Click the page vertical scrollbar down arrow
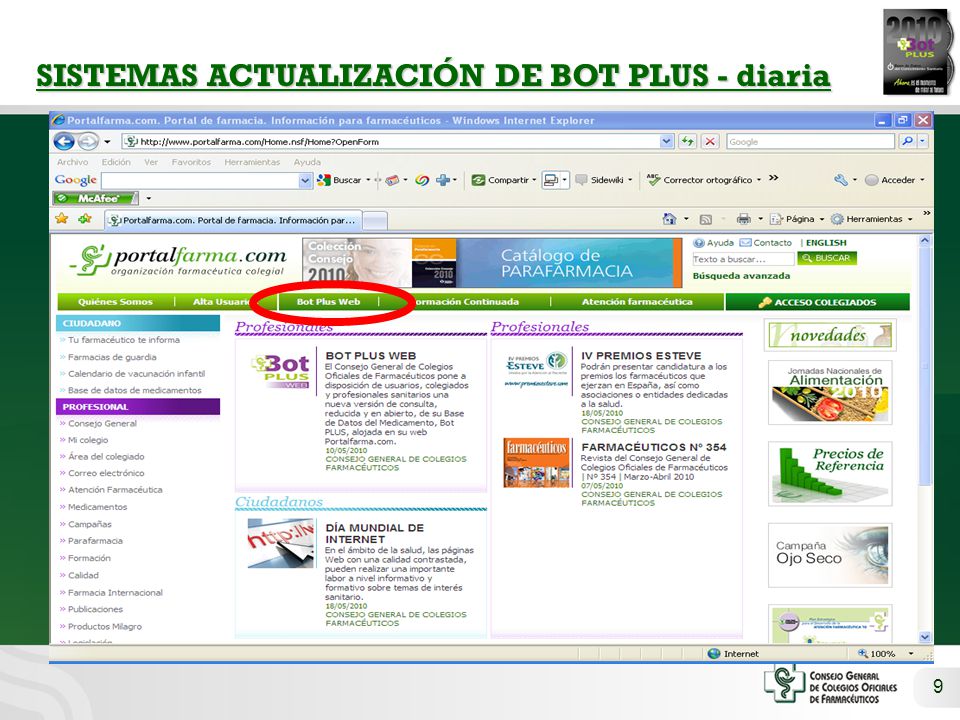The height and width of the screenshot is (720, 960). tap(924, 637)
